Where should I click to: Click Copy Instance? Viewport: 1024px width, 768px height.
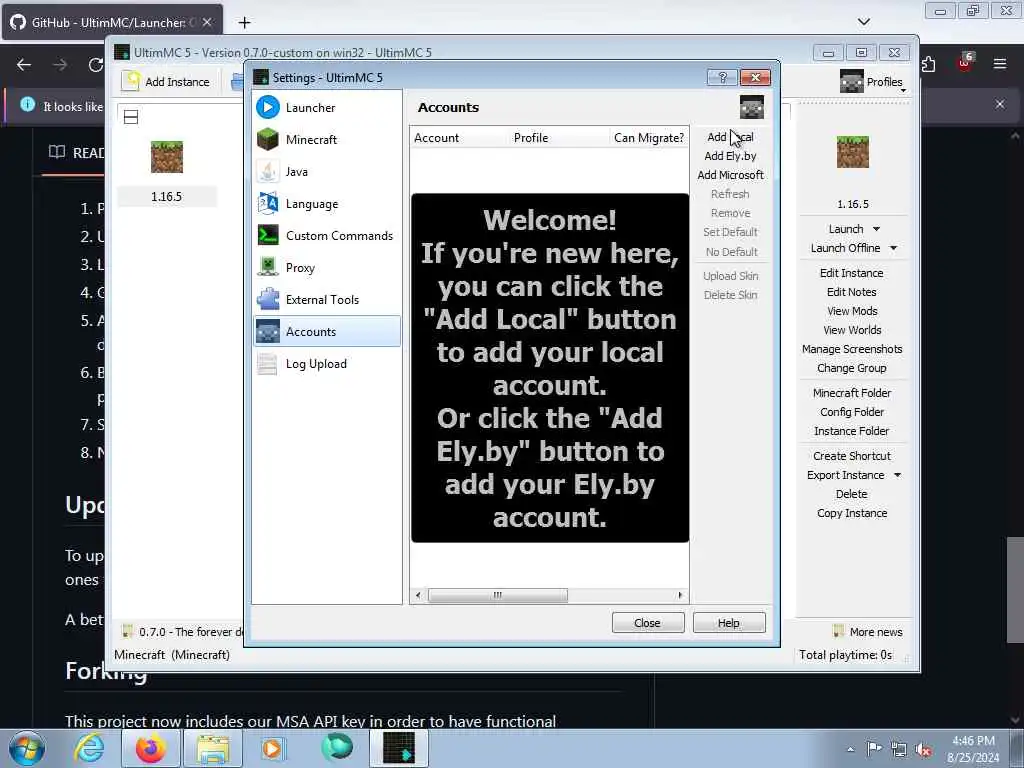pos(852,513)
